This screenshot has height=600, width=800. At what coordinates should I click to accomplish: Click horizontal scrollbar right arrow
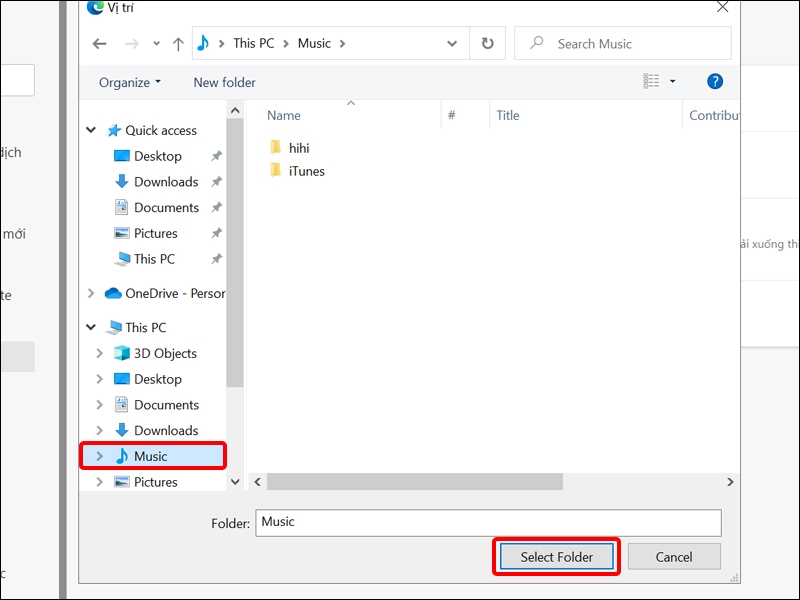point(730,482)
